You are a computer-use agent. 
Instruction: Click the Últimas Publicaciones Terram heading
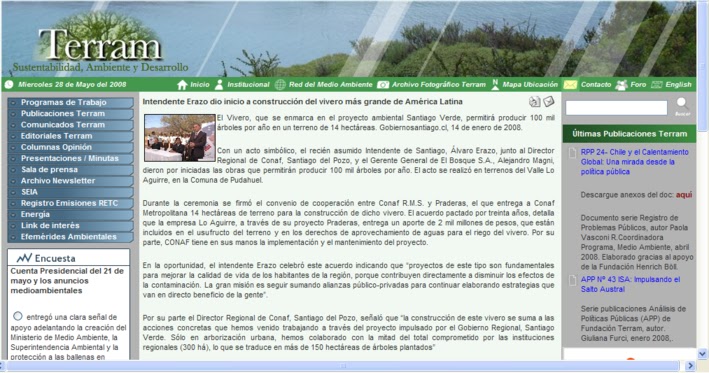pos(629,134)
